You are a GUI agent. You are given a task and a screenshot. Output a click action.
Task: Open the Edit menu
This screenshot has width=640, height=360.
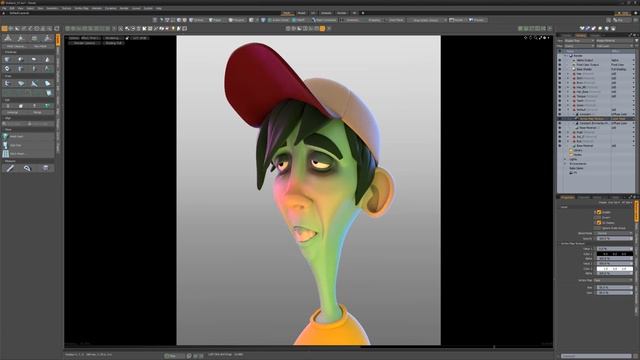[12, 8]
